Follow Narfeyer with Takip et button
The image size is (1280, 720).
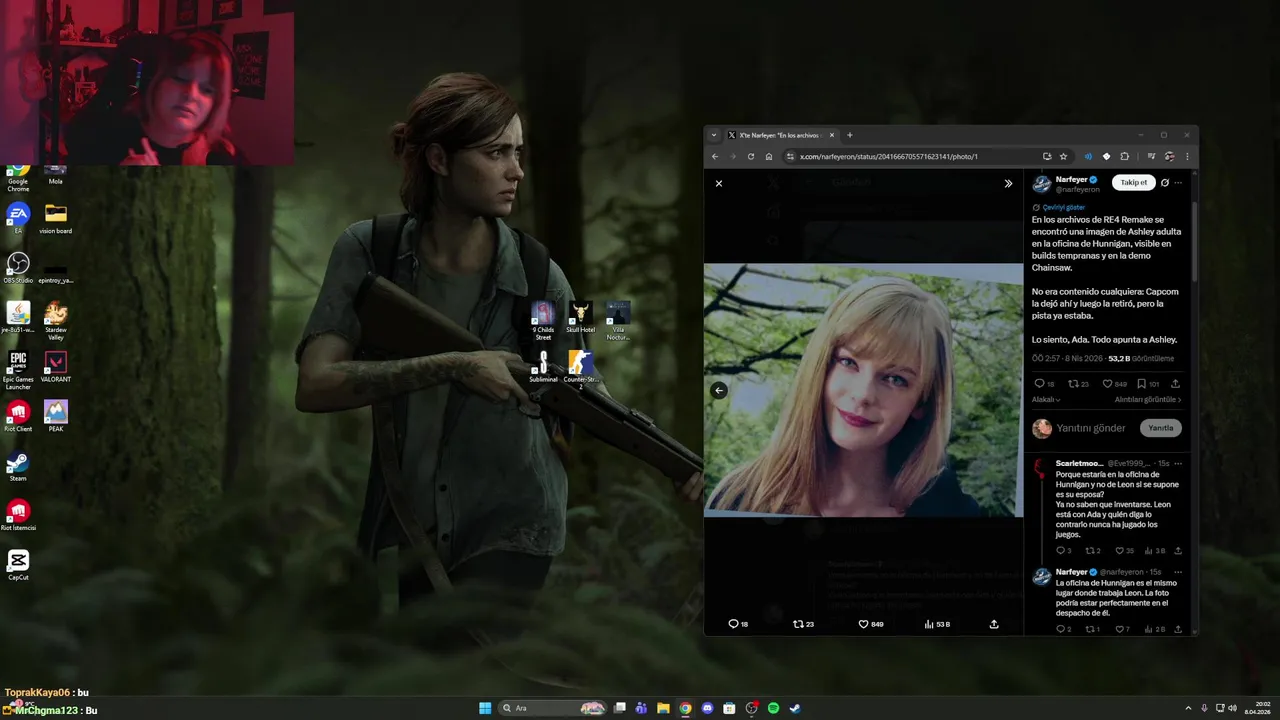(1133, 182)
